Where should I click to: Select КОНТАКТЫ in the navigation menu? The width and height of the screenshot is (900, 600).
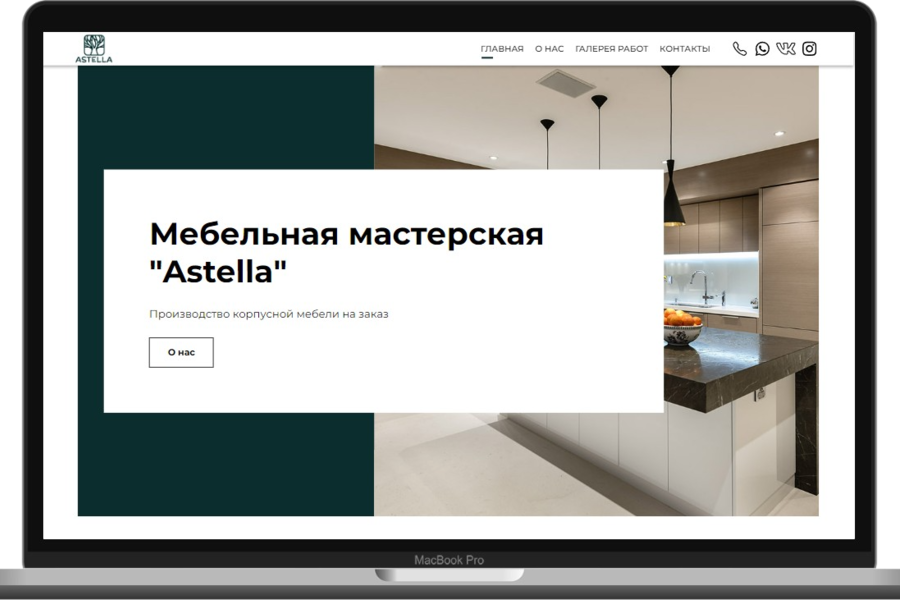coord(685,47)
